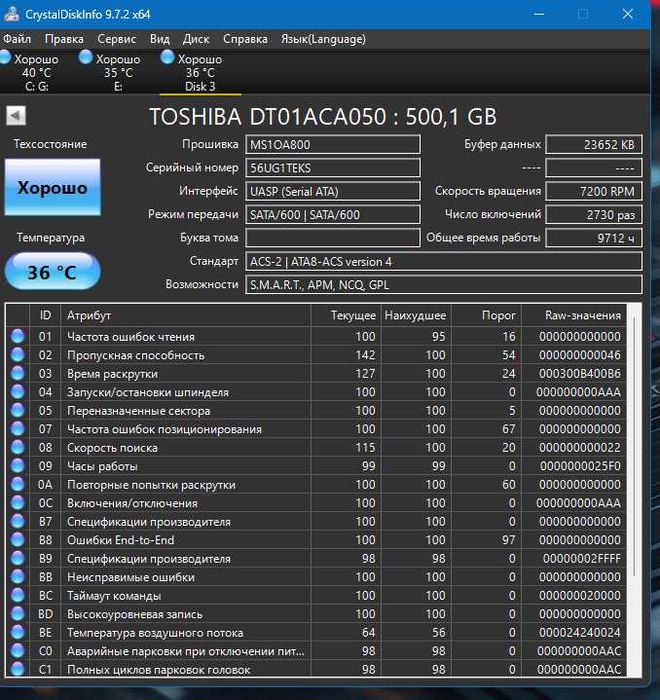Click the Общее время работы value 9712 ч
The image size is (660, 700).
(x=594, y=238)
